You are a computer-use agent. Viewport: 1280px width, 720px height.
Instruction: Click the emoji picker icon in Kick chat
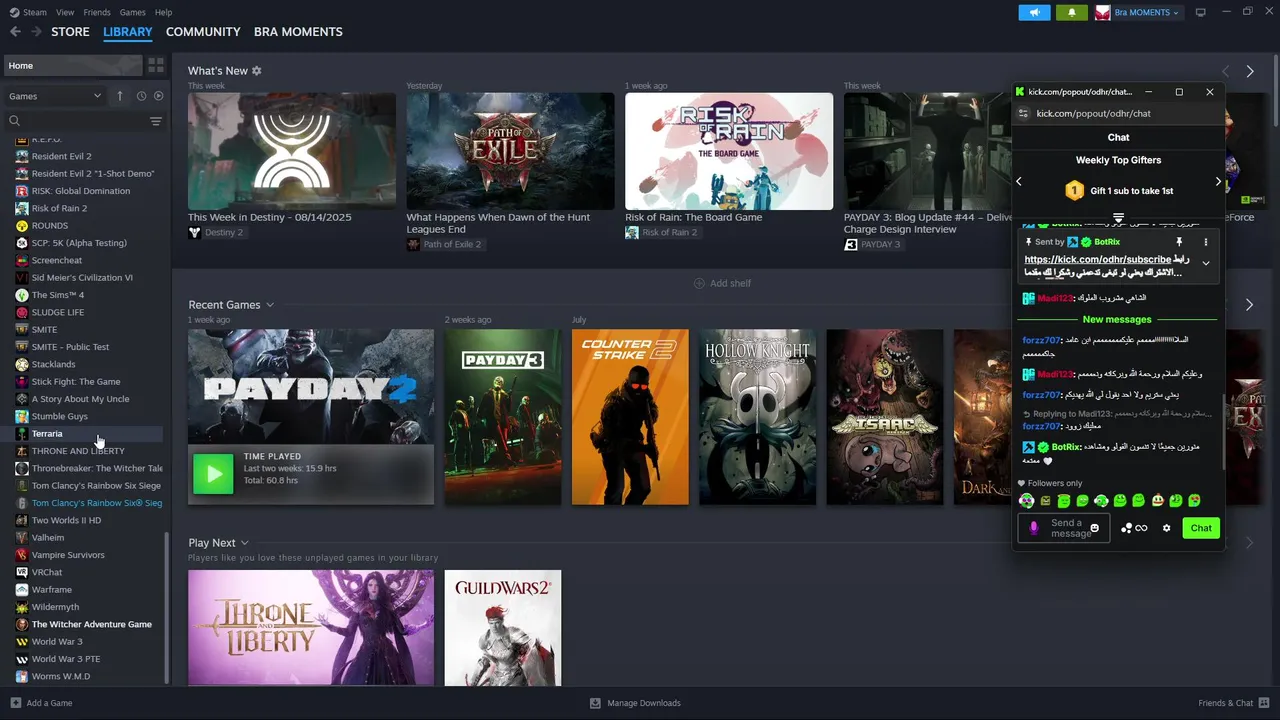click(x=1094, y=528)
